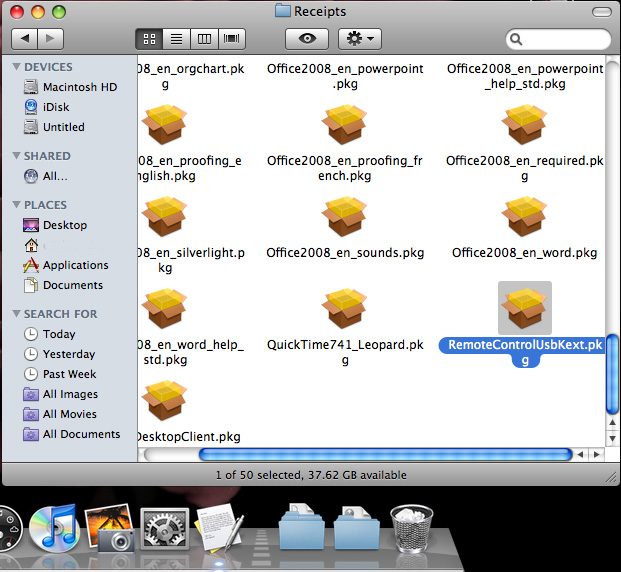
Task: Collapse the DEVICES sidebar section
Action: (x=16, y=67)
